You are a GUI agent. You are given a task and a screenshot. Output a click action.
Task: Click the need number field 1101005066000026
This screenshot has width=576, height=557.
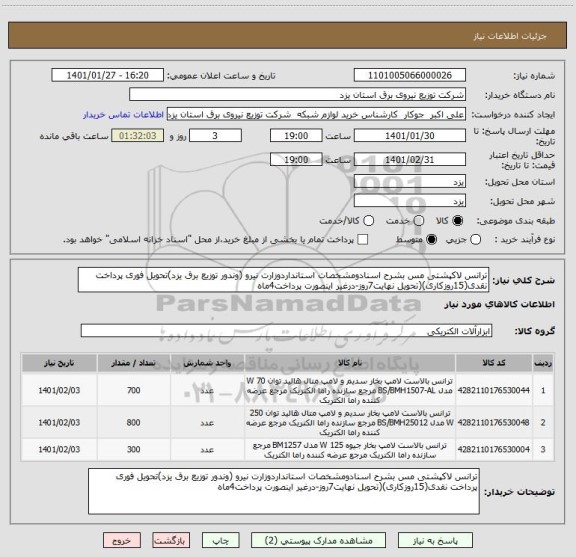point(410,75)
